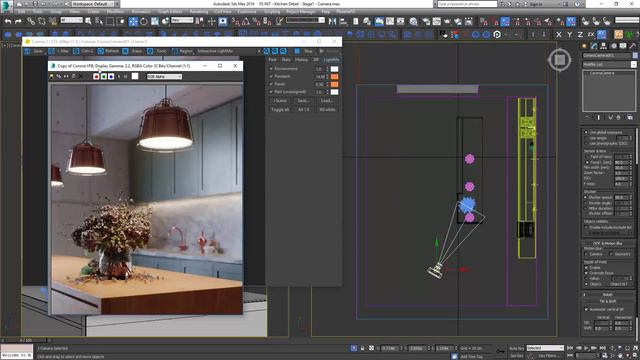Activate the Select and Rotate tool

coord(144,21)
